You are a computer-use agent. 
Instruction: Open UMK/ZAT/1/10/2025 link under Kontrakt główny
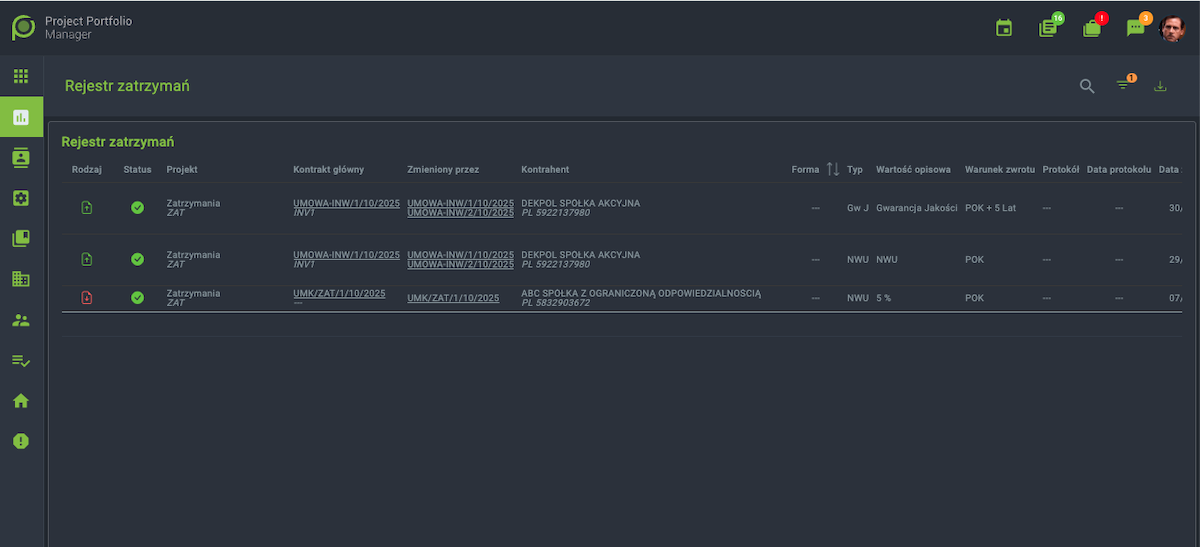click(x=339, y=293)
